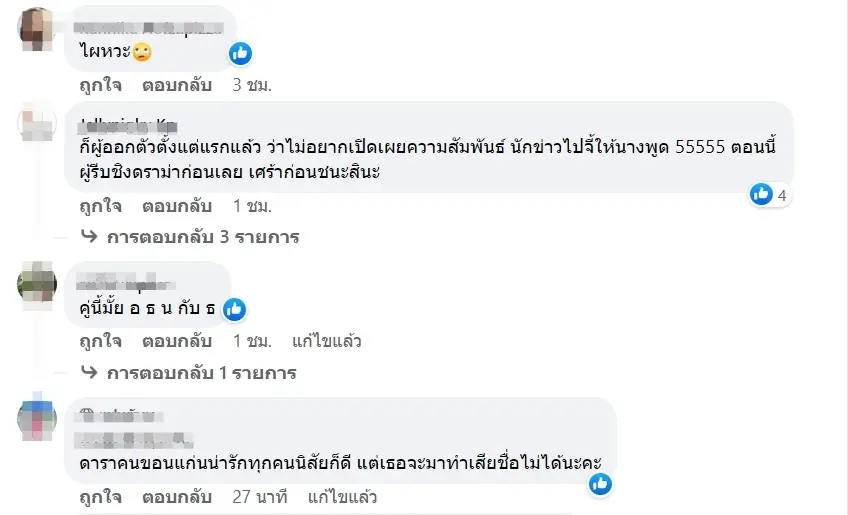Like (ถูกใจ) the ไผหวะ comment
Image resolution: width=848 pixels, height=515 pixels.
click(100, 85)
